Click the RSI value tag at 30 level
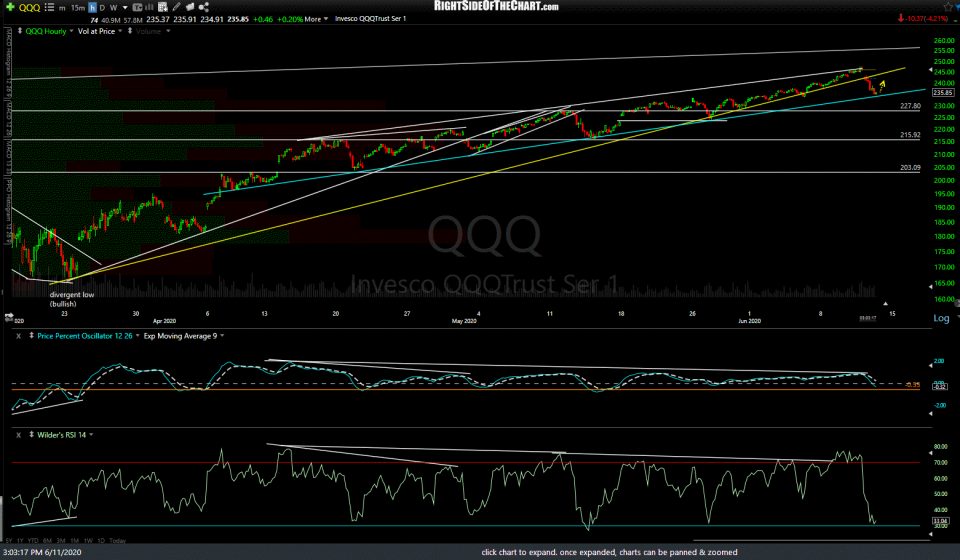Screen dimensions: 960x560 [x=940, y=522]
